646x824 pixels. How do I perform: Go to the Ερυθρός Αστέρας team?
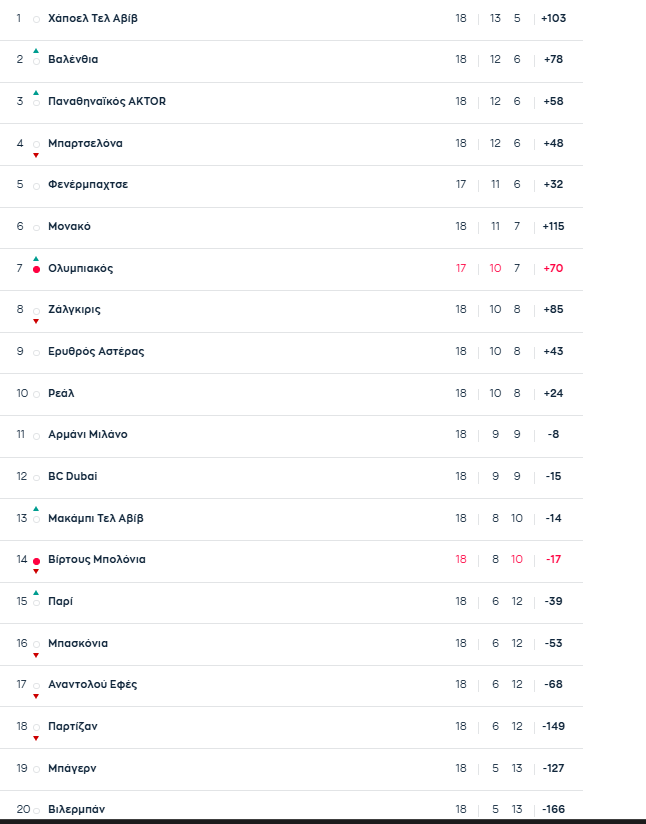[96, 351]
